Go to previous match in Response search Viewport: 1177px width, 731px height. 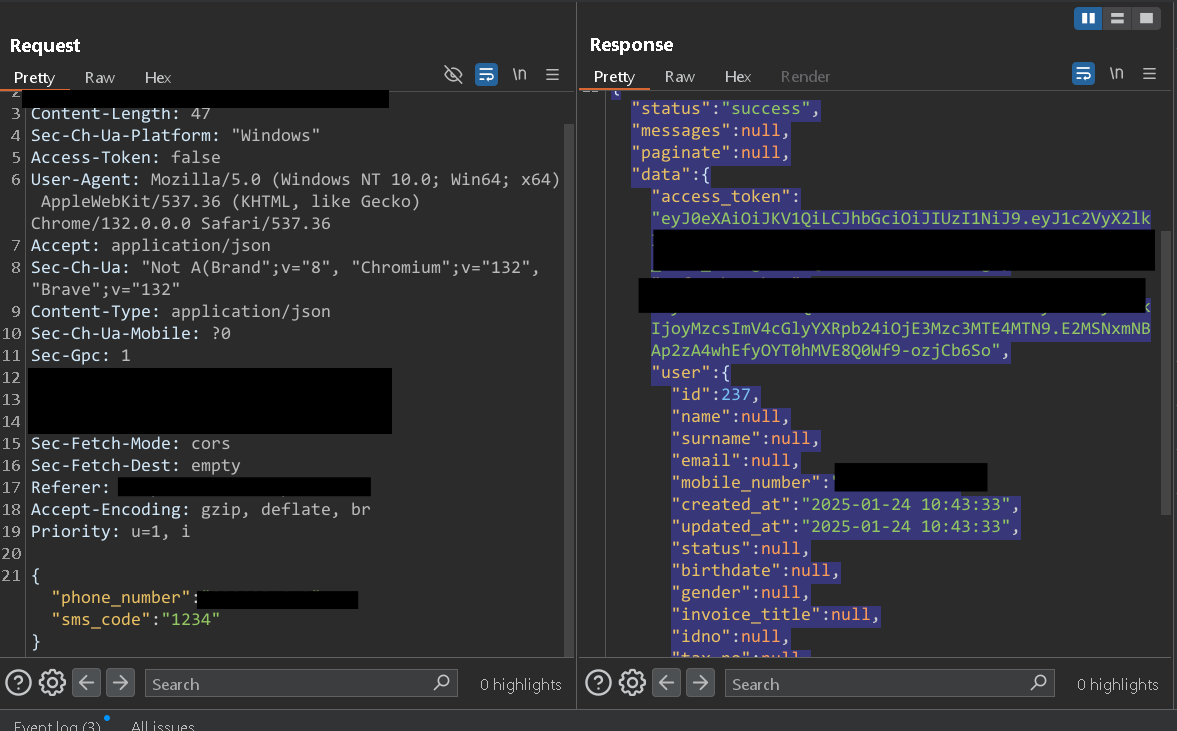pyautogui.click(x=667, y=683)
